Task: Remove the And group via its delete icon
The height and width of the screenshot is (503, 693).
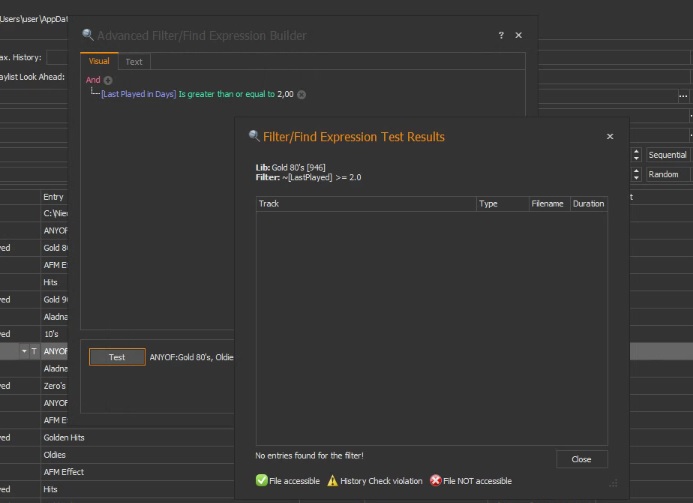Action: (108, 80)
